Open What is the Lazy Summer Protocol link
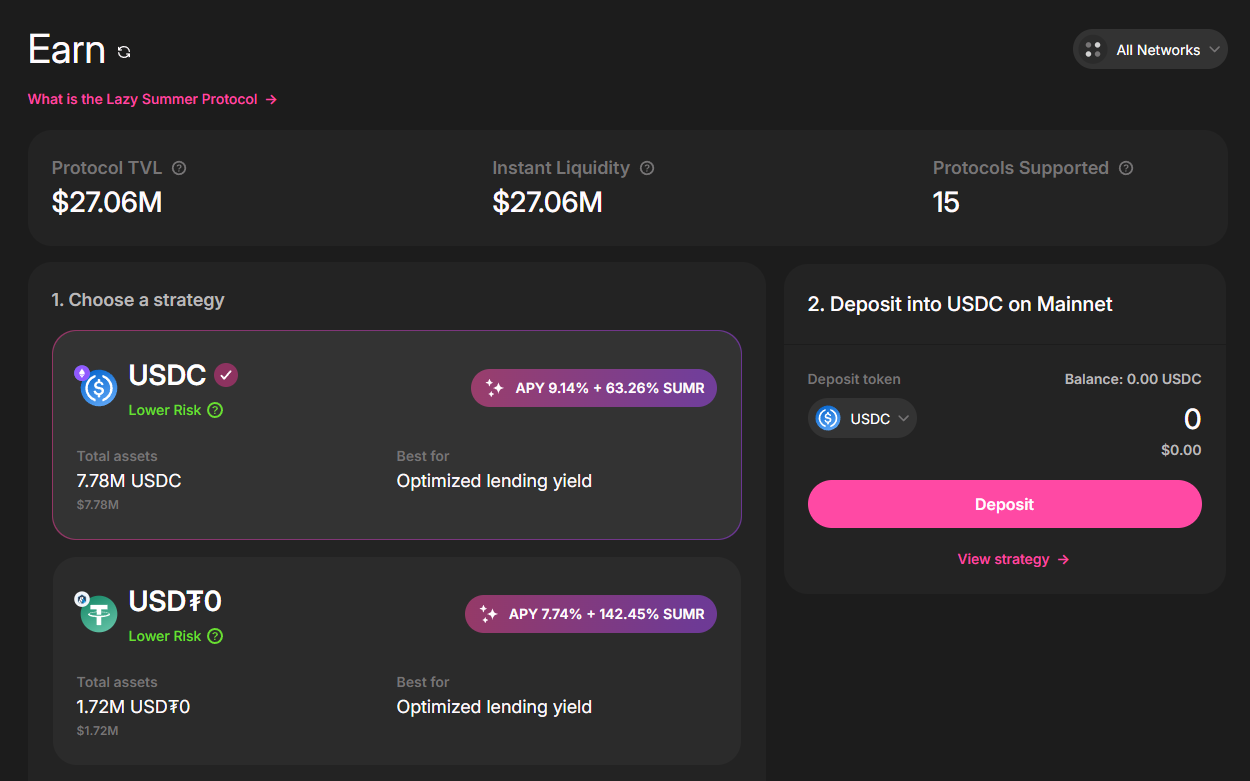Image resolution: width=1250 pixels, height=781 pixels. (152, 99)
